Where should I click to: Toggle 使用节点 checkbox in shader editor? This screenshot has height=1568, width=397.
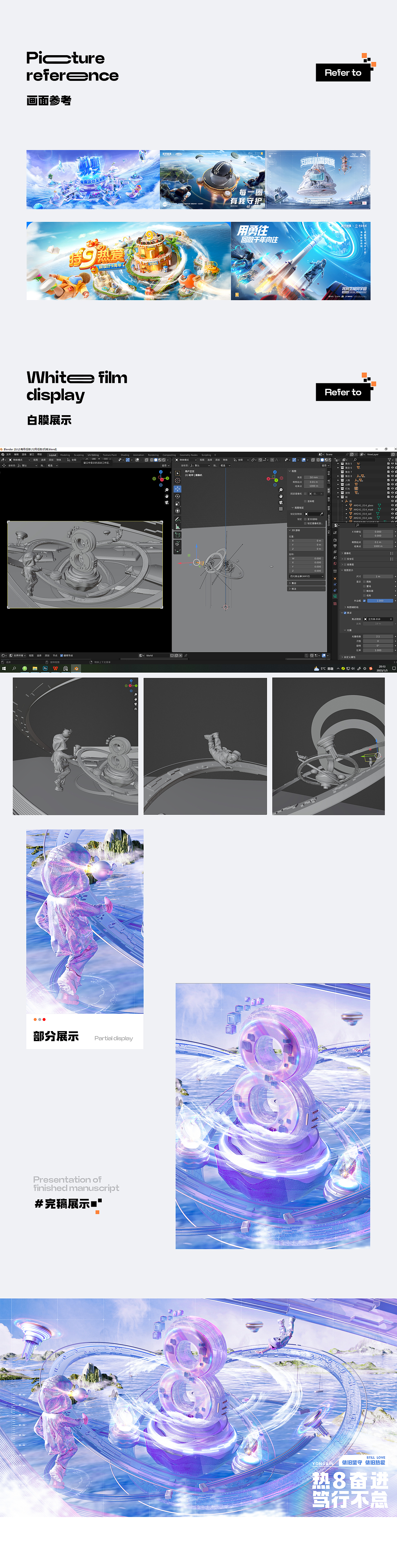61,656
